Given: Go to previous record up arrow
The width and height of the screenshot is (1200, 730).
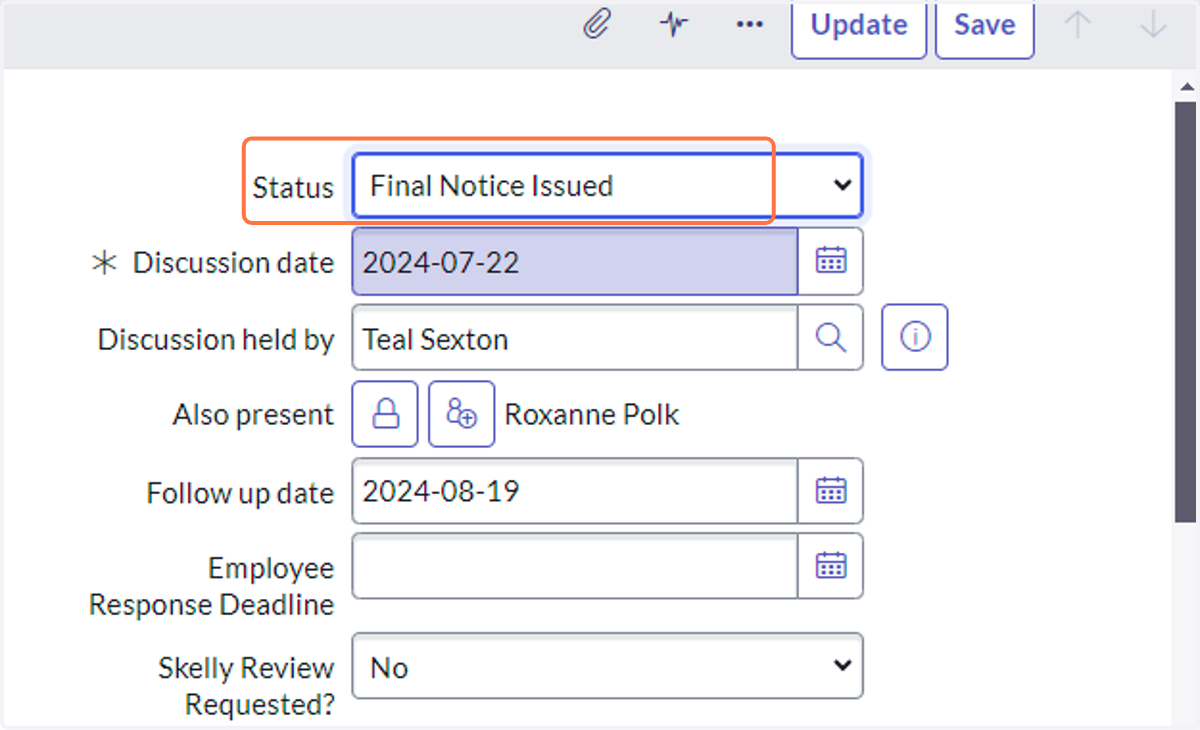Looking at the screenshot, I should point(1077,25).
